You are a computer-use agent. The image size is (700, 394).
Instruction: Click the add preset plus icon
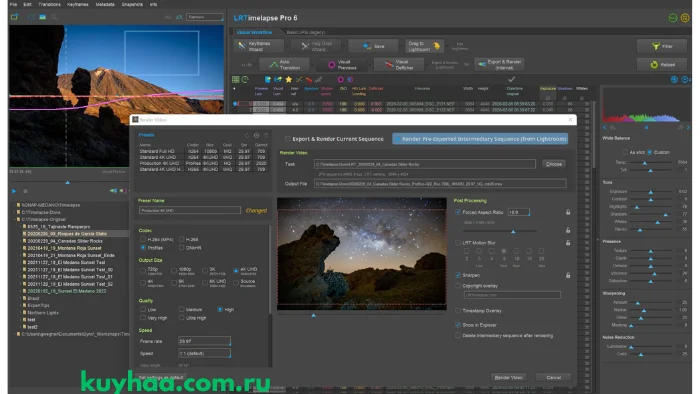coord(256,135)
